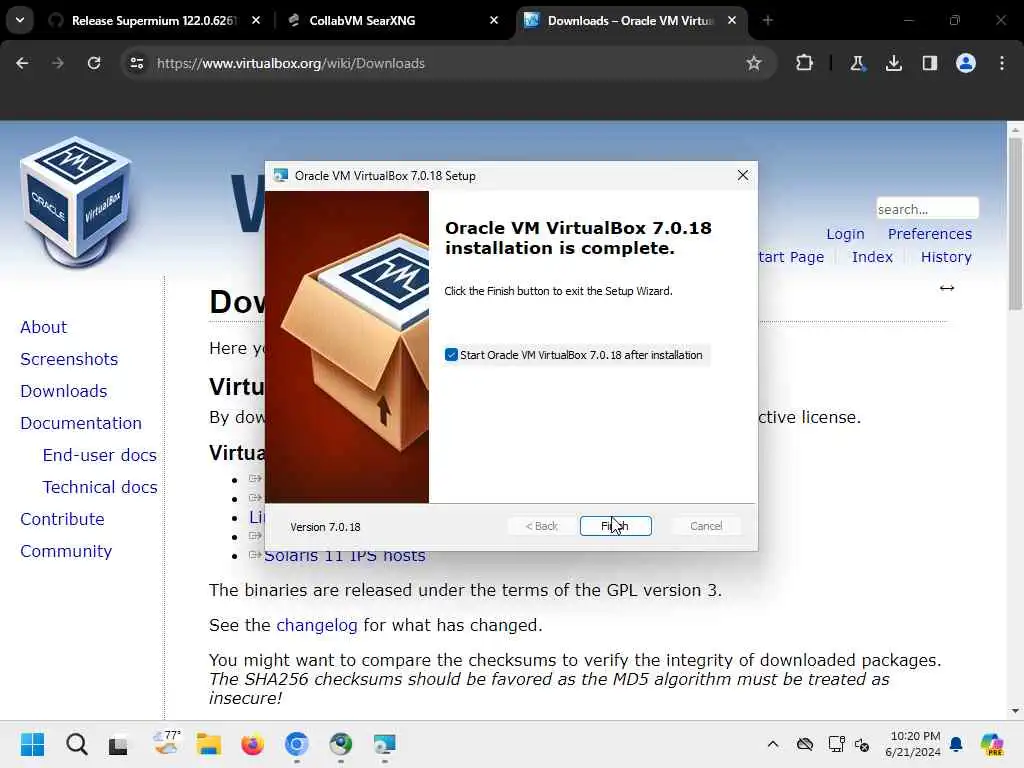Open the Windows Start menu

pyautogui.click(x=32, y=744)
